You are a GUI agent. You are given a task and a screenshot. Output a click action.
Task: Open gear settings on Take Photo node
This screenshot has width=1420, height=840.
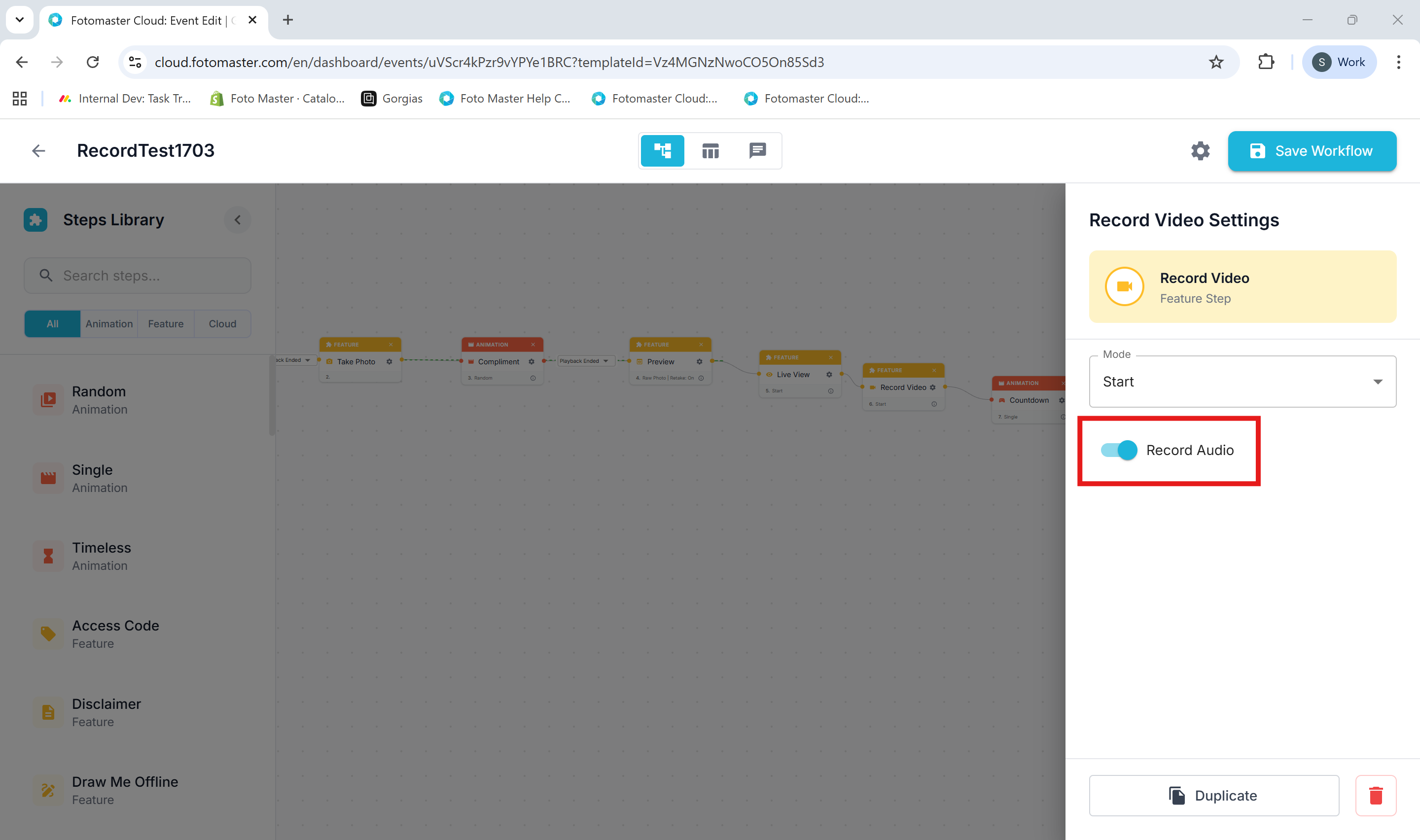pos(390,362)
